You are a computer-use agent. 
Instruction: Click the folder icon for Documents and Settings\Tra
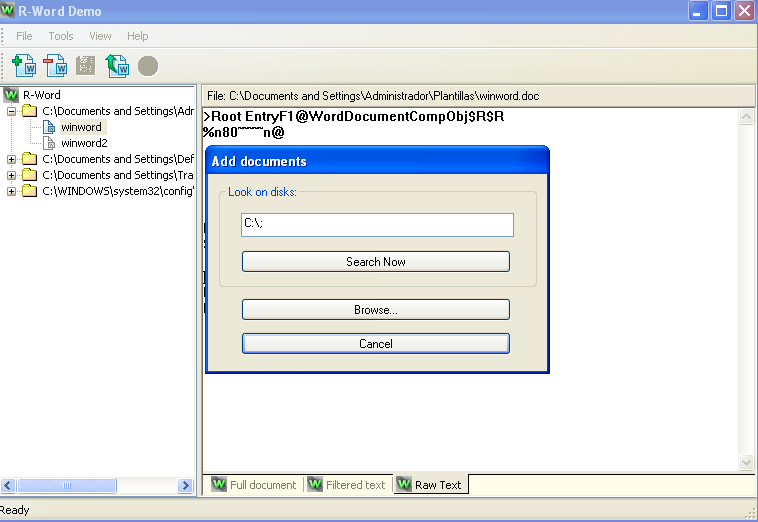point(29,175)
